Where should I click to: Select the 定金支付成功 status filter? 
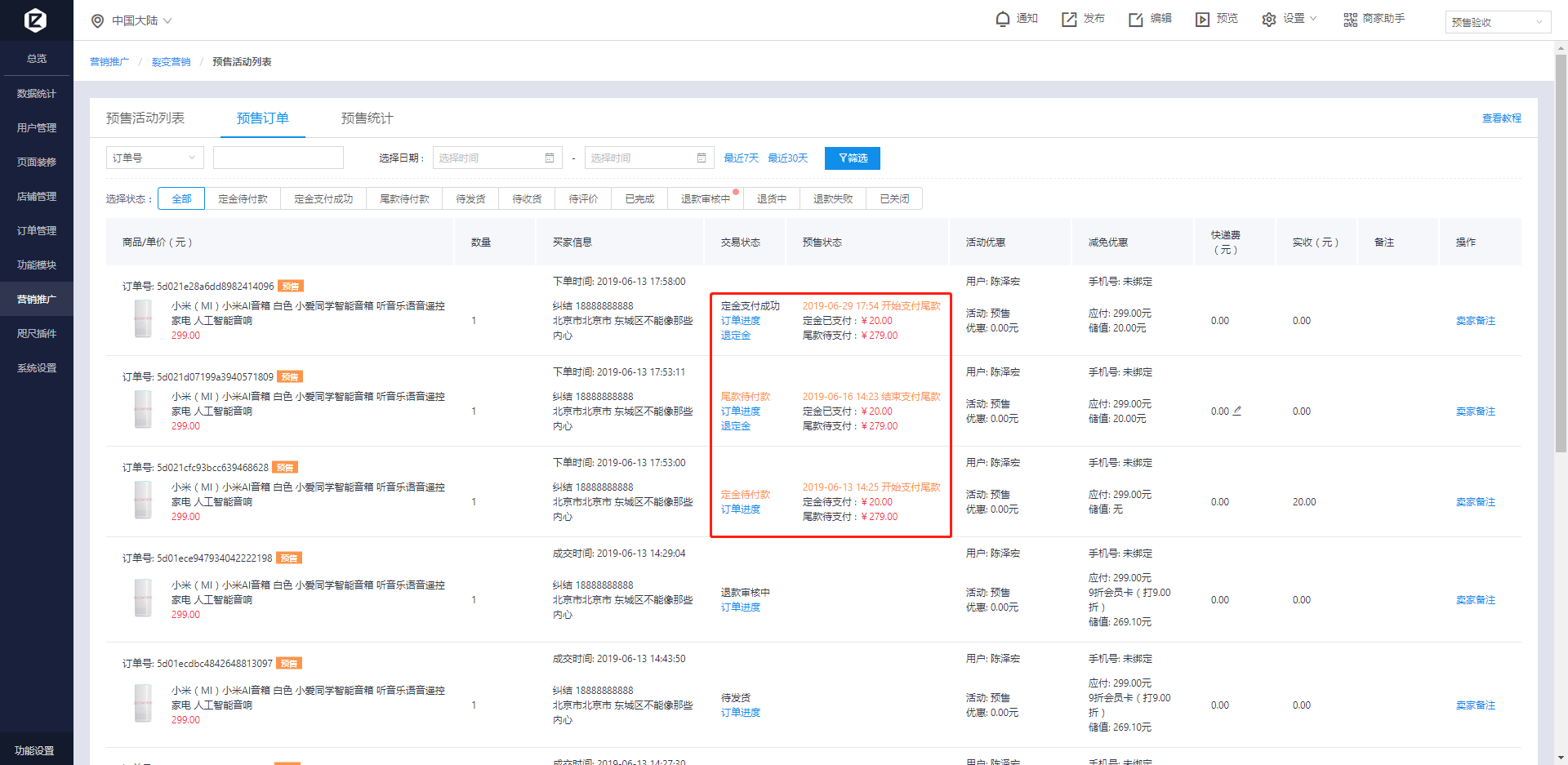[323, 198]
